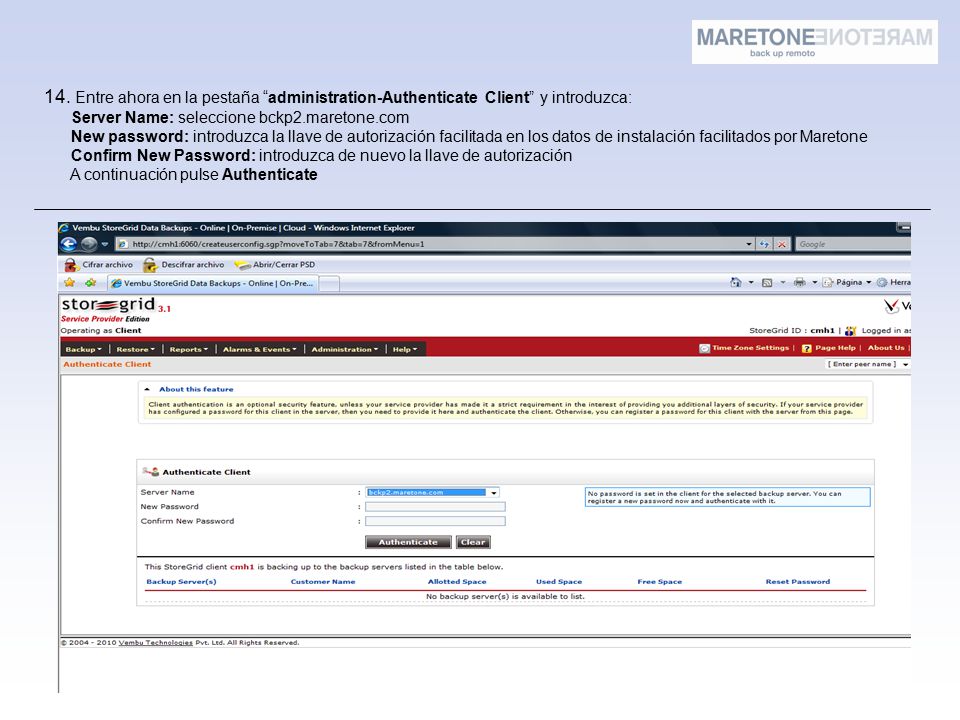
Task: Click the Customer Name column header
Action: pos(323,582)
